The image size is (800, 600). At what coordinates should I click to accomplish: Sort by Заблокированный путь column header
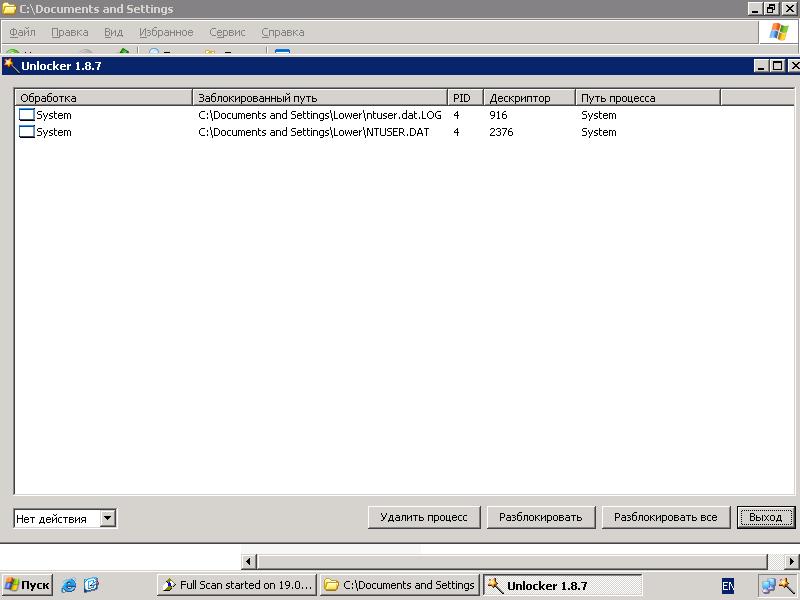point(320,97)
